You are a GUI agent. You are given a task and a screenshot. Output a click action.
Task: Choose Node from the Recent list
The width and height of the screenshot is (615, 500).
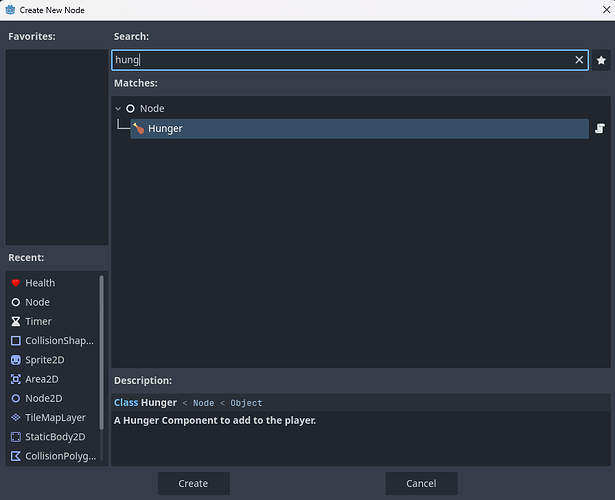pyautogui.click(x=37, y=302)
